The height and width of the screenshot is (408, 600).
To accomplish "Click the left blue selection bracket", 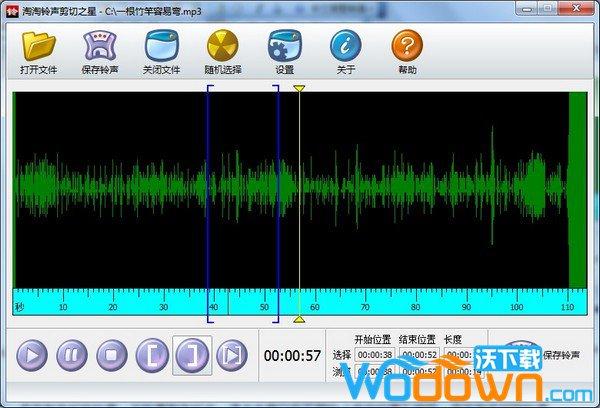I will coord(209,204).
